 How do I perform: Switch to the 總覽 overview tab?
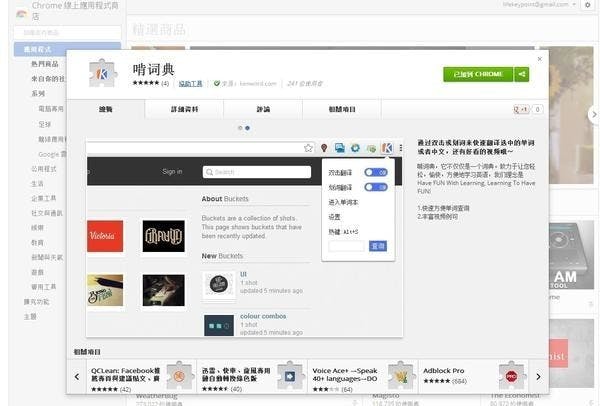click(x=106, y=109)
